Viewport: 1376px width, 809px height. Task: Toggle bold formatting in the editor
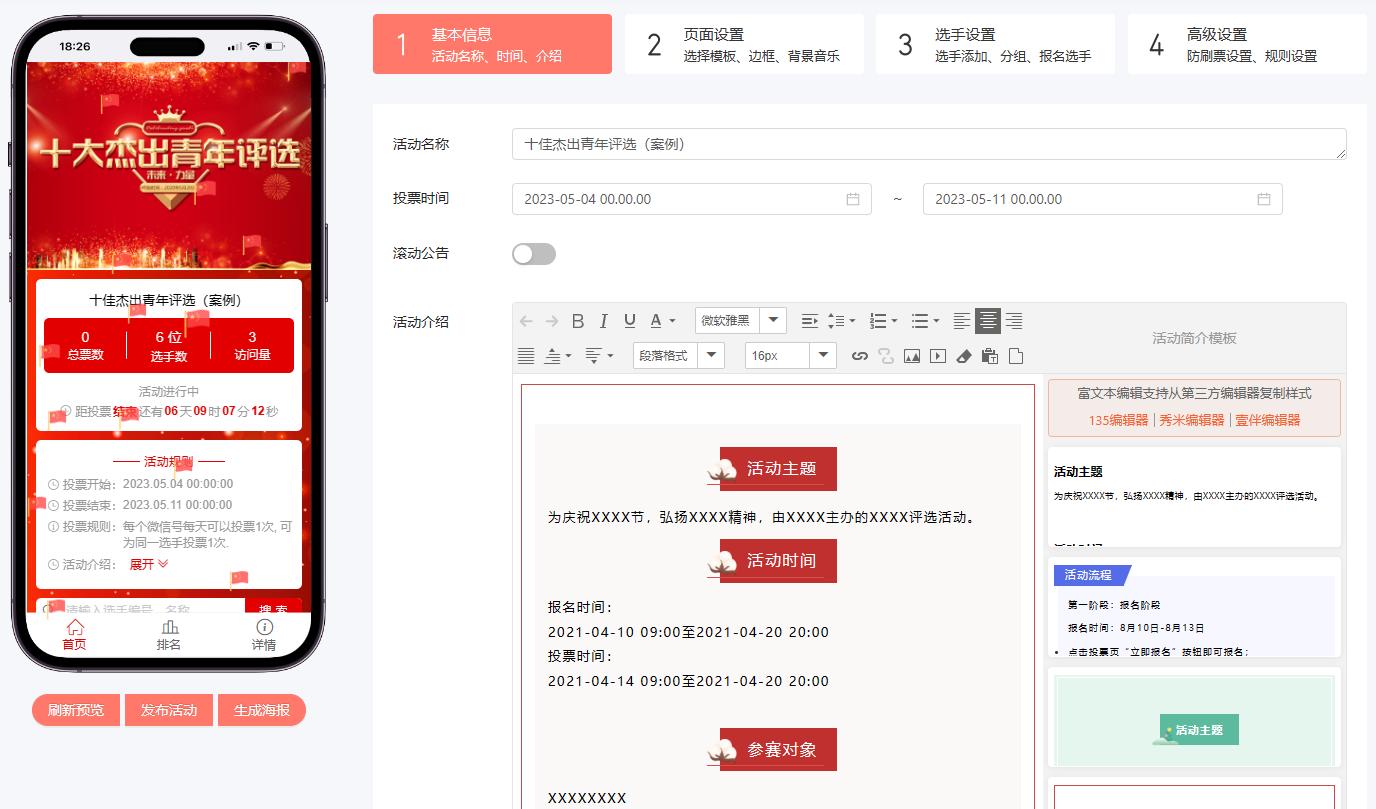pyautogui.click(x=578, y=321)
